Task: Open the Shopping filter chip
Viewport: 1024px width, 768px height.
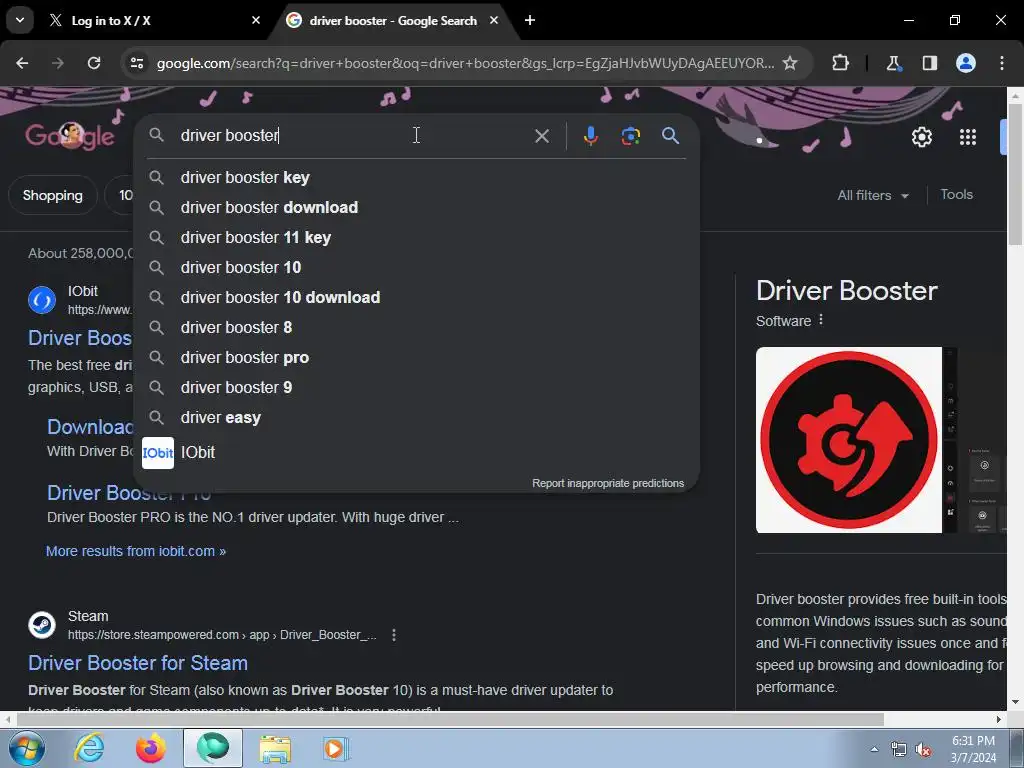Action: (x=53, y=195)
